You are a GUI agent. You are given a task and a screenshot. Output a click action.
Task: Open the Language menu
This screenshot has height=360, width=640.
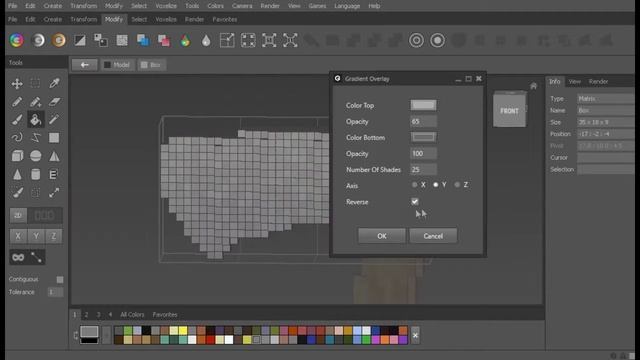[347, 6]
